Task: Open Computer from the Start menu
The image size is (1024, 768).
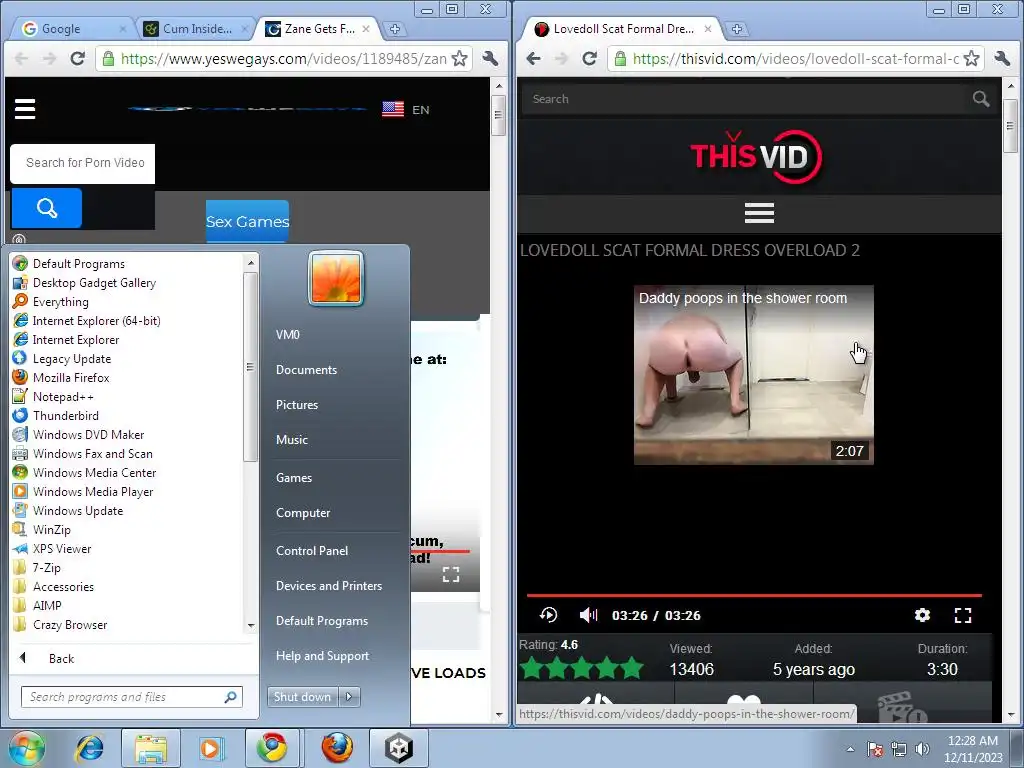Action: coord(303,513)
